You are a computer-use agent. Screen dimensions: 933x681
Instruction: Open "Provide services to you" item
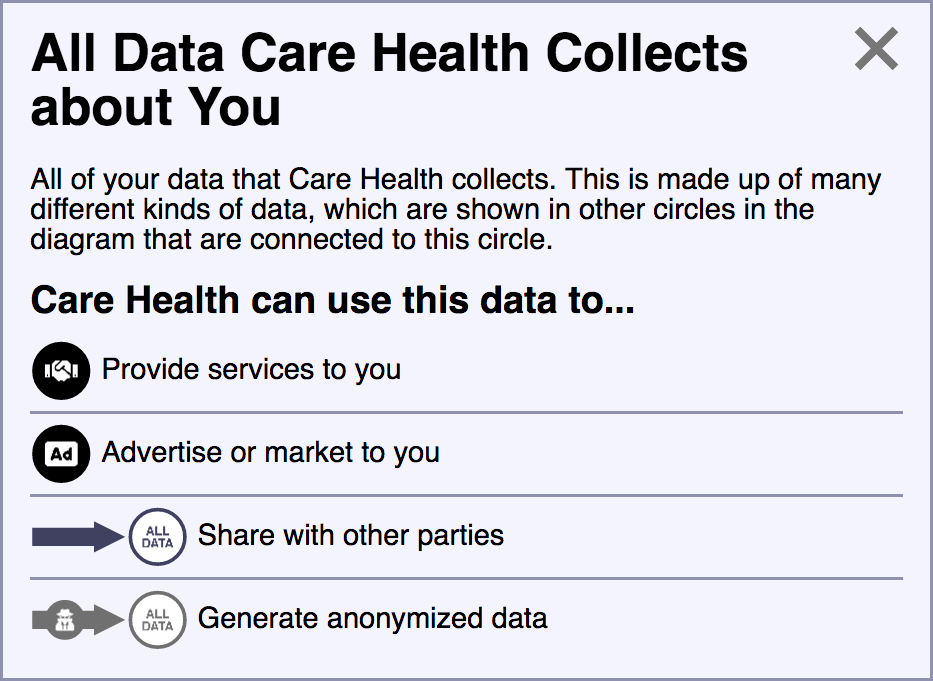point(251,369)
